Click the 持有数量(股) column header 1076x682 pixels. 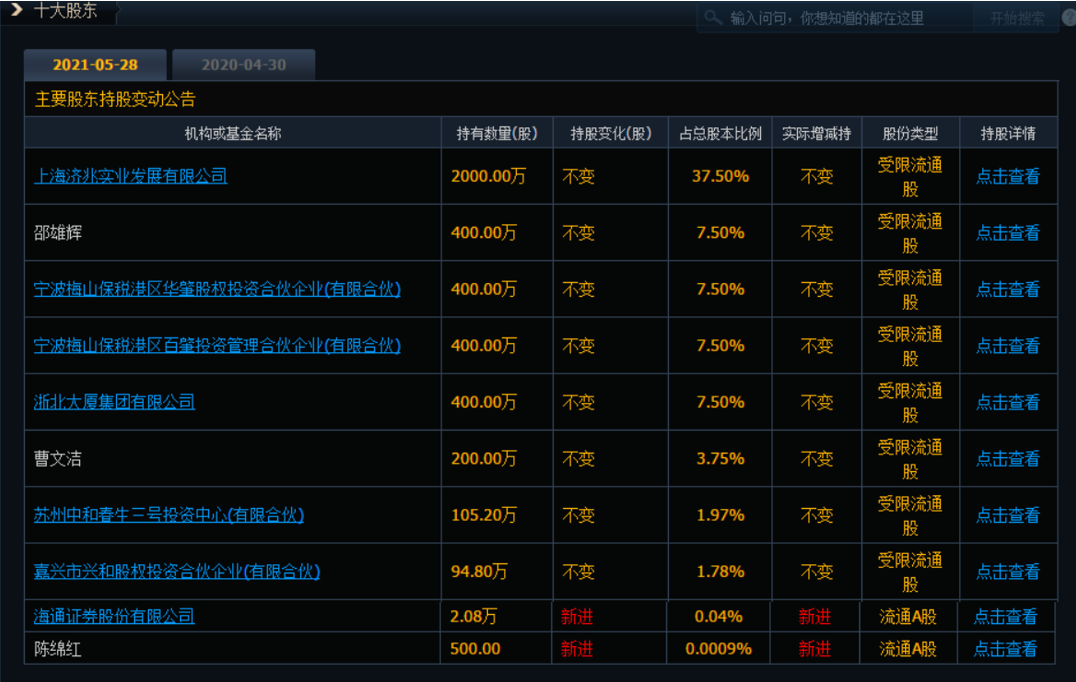click(495, 132)
